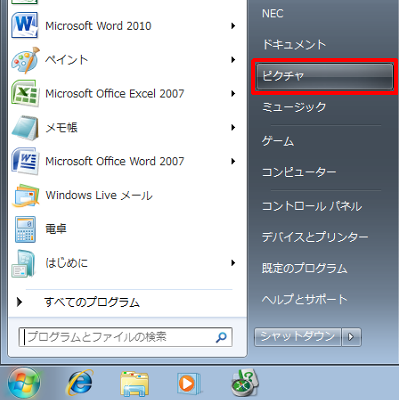Open Microsoft Office Word 2007 icon
Viewport: 399px width, 400px height.
click(25, 161)
